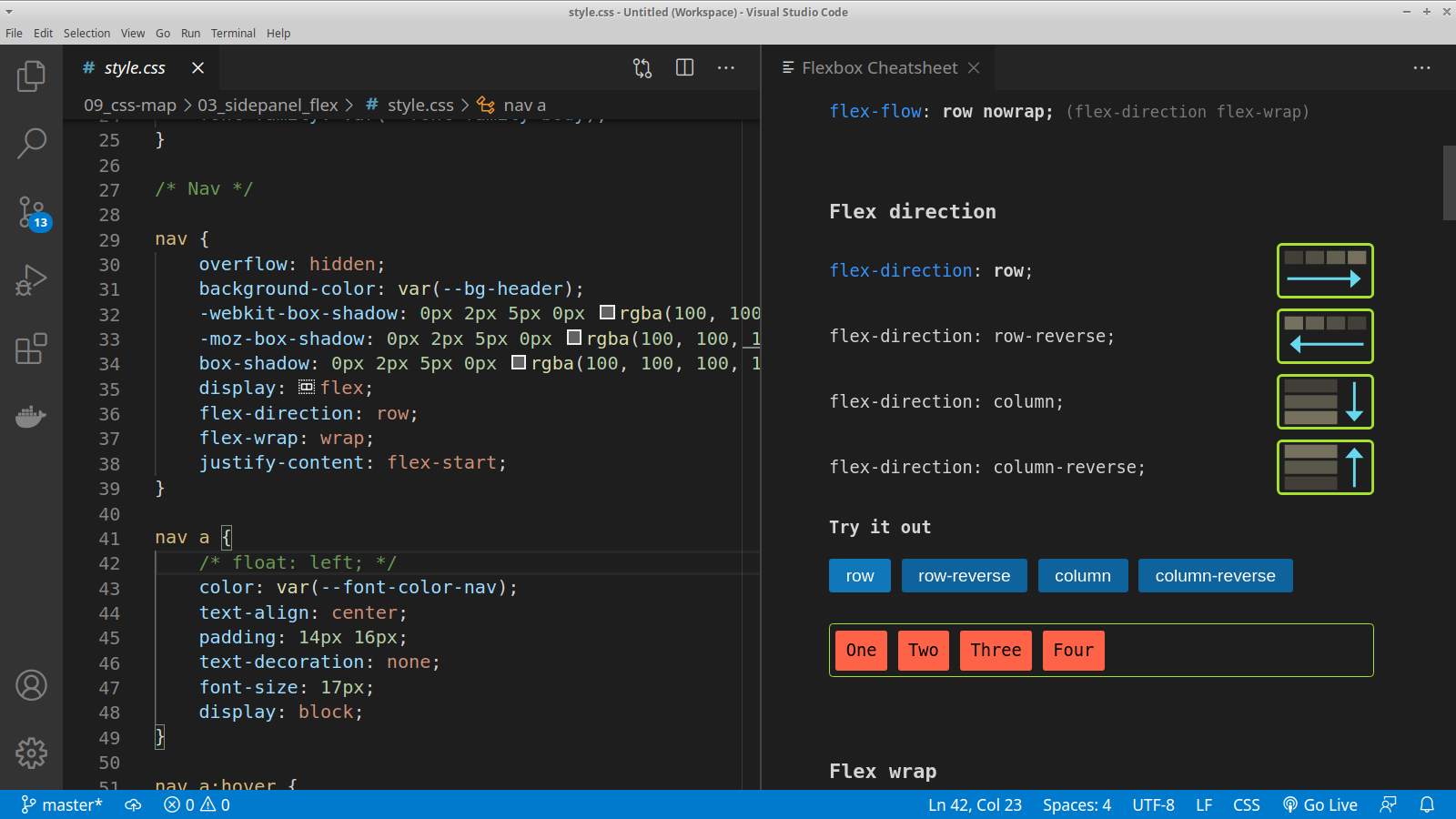Toggle the row flex-direction demo
1456x819 pixels.
pyautogui.click(x=859, y=575)
